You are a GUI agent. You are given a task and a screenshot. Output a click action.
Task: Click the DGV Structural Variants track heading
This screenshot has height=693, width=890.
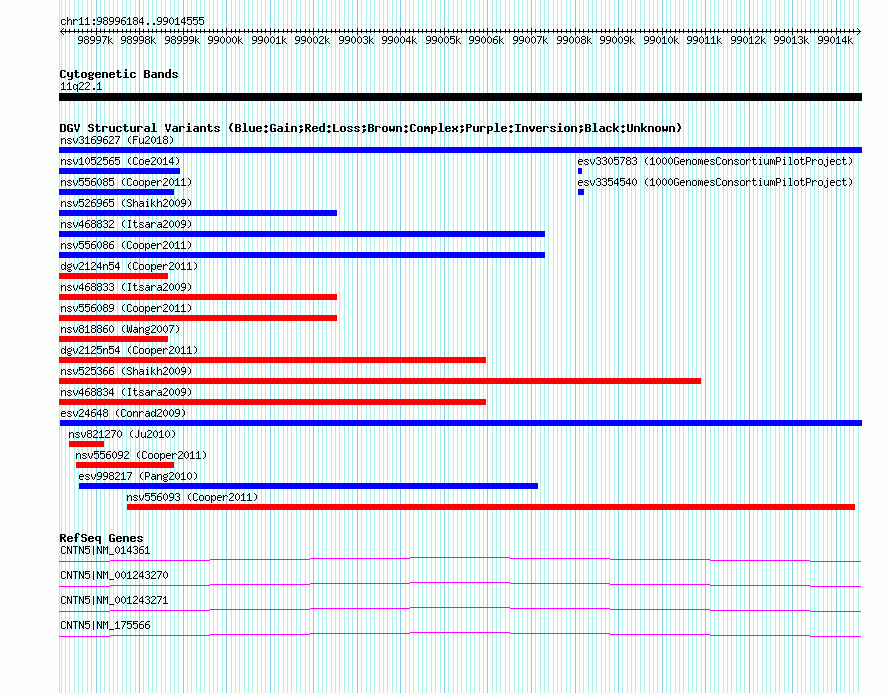coord(371,128)
